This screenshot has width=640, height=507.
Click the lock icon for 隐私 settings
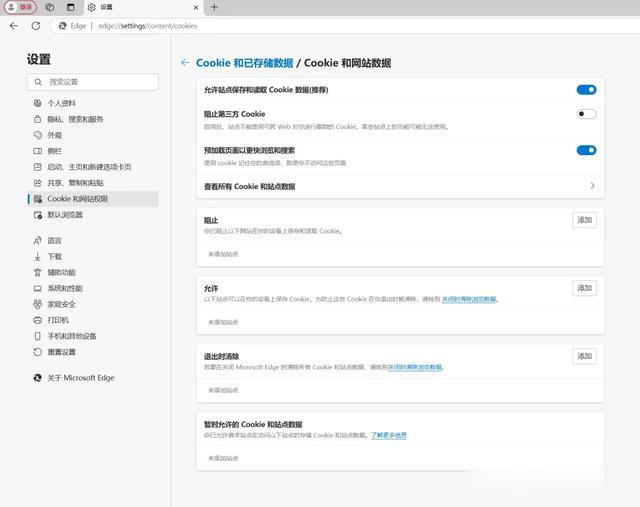coord(38,119)
